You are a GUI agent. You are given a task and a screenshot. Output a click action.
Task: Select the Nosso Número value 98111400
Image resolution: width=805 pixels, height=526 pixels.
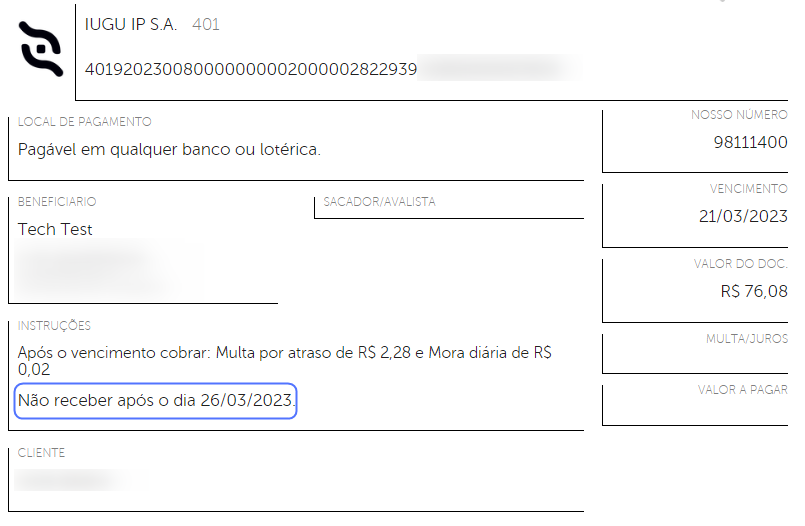[750, 142]
